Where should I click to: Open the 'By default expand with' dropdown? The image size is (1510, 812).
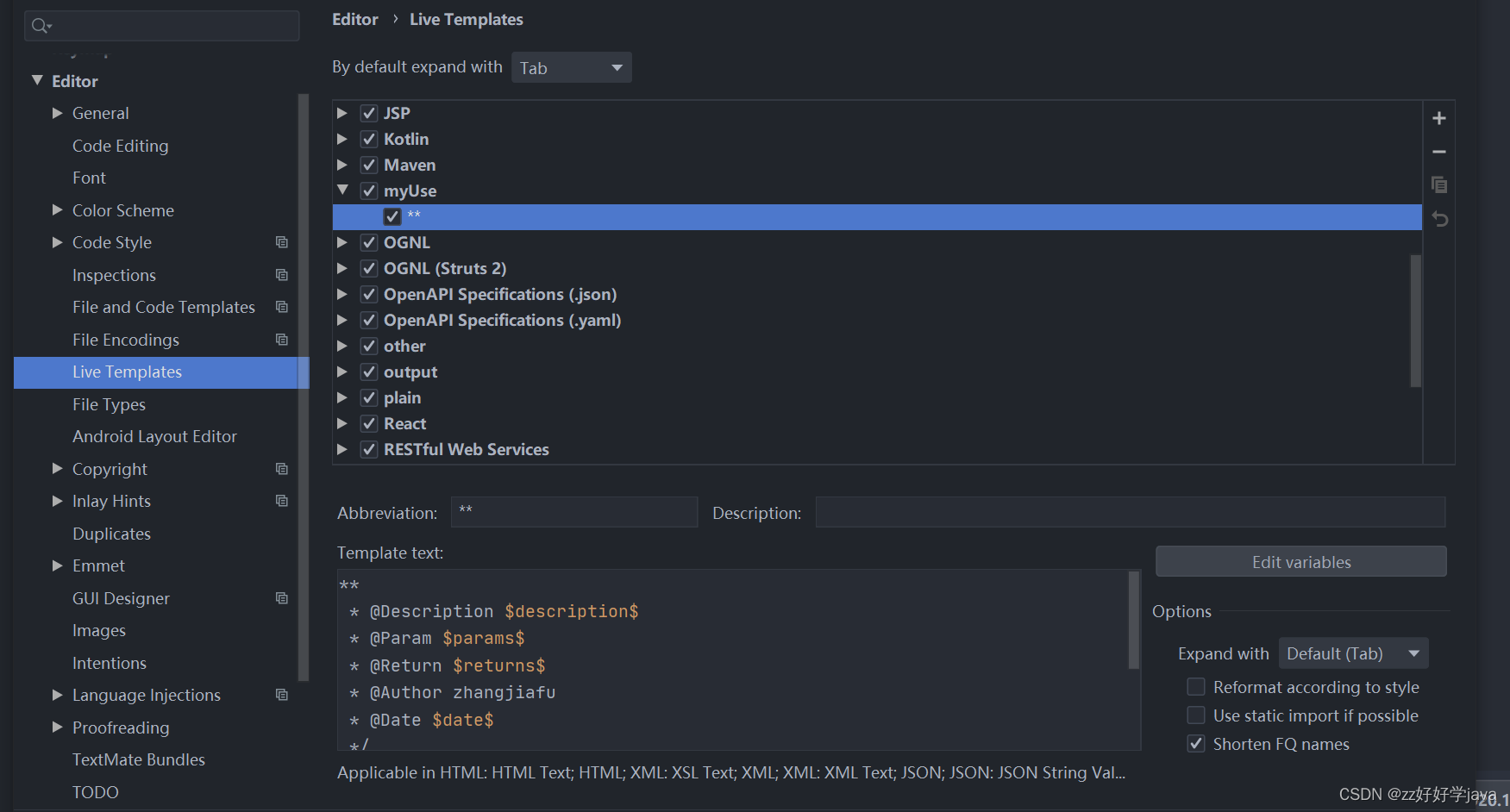[571, 67]
